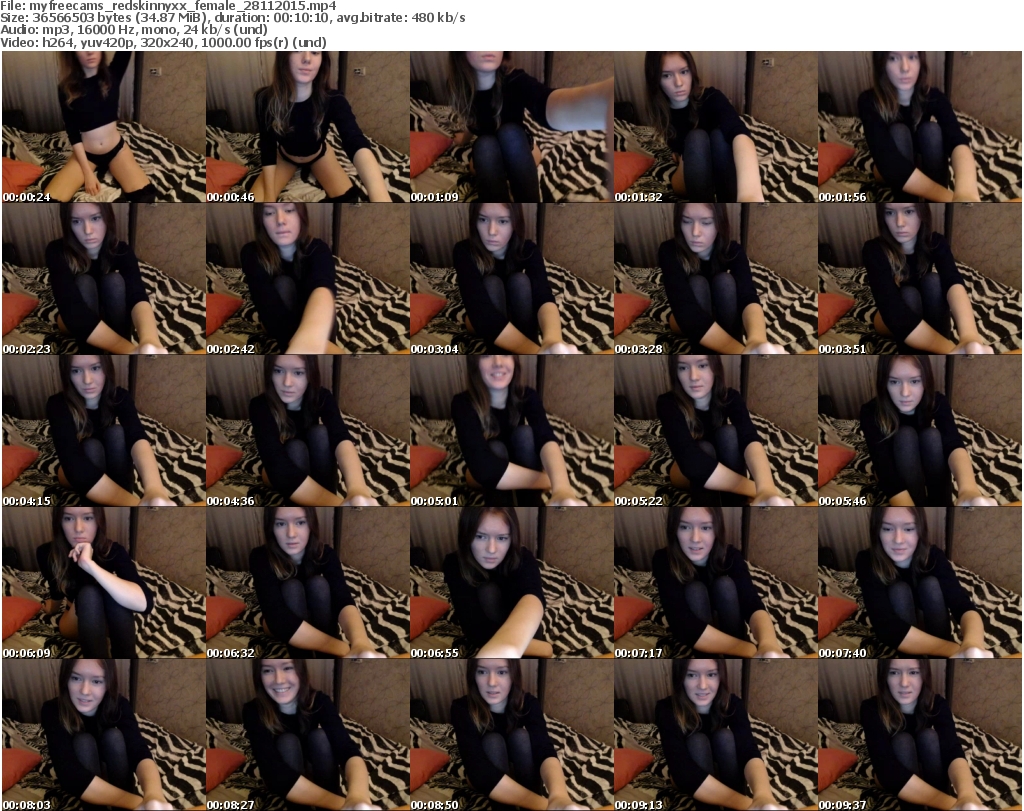Click the thumbnail frame stamped 00:03:04
This screenshot has width=1024, height=811.
click(x=512, y=279)
